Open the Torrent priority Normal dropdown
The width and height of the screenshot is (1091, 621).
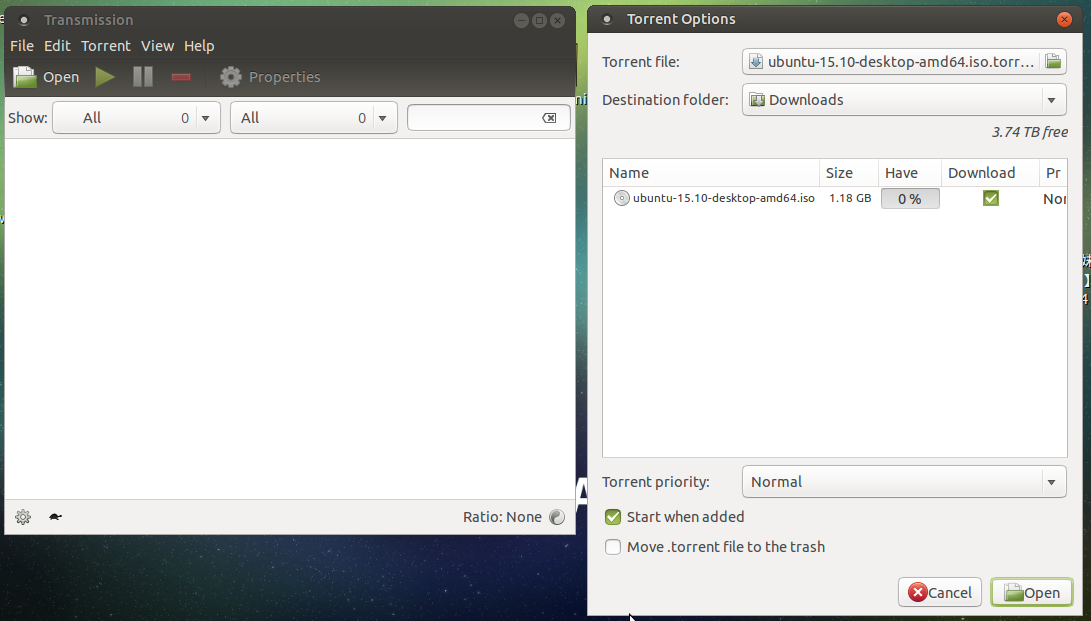904,481
